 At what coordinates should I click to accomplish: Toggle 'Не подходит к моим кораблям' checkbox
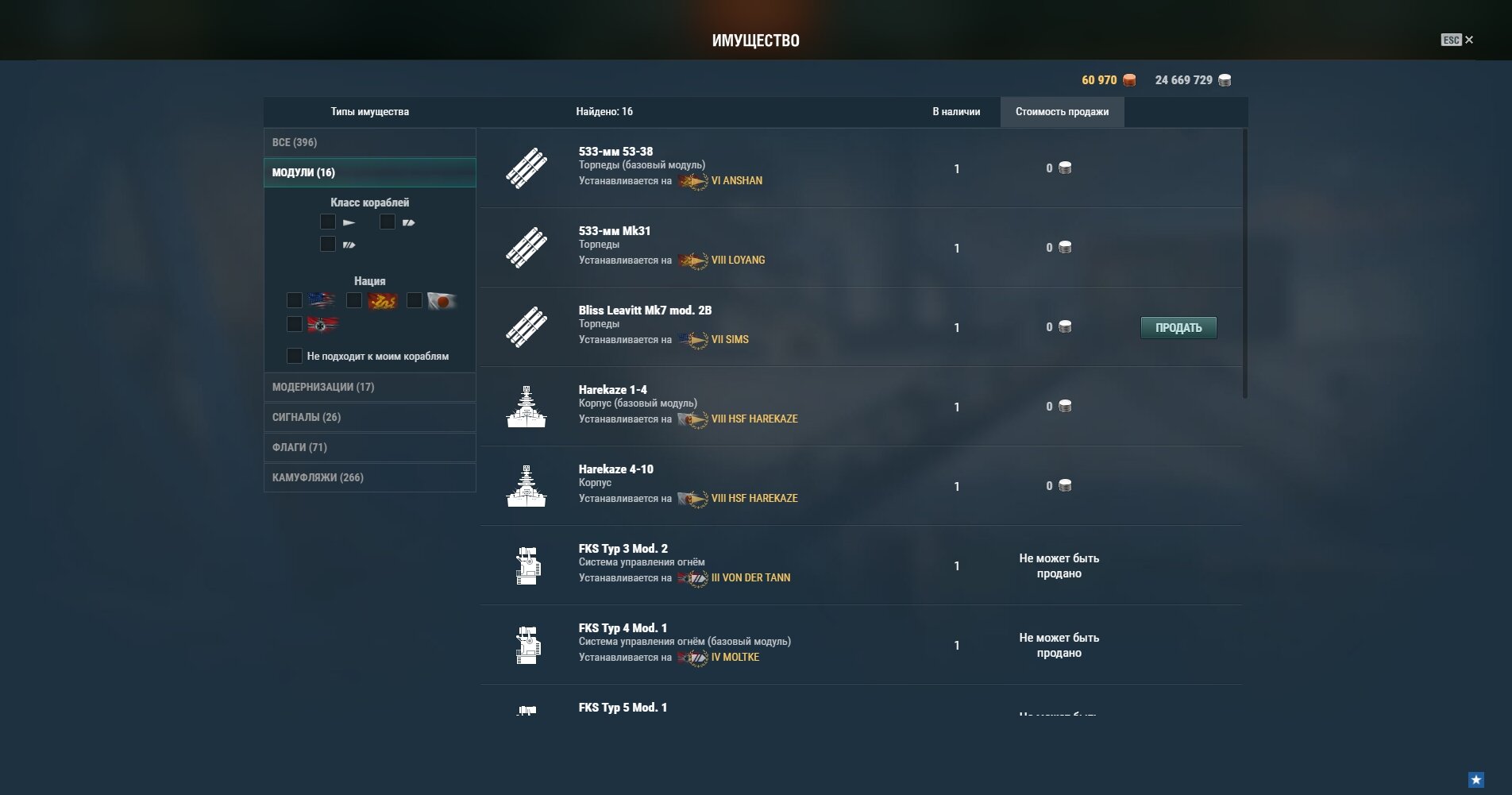[295, 356]
